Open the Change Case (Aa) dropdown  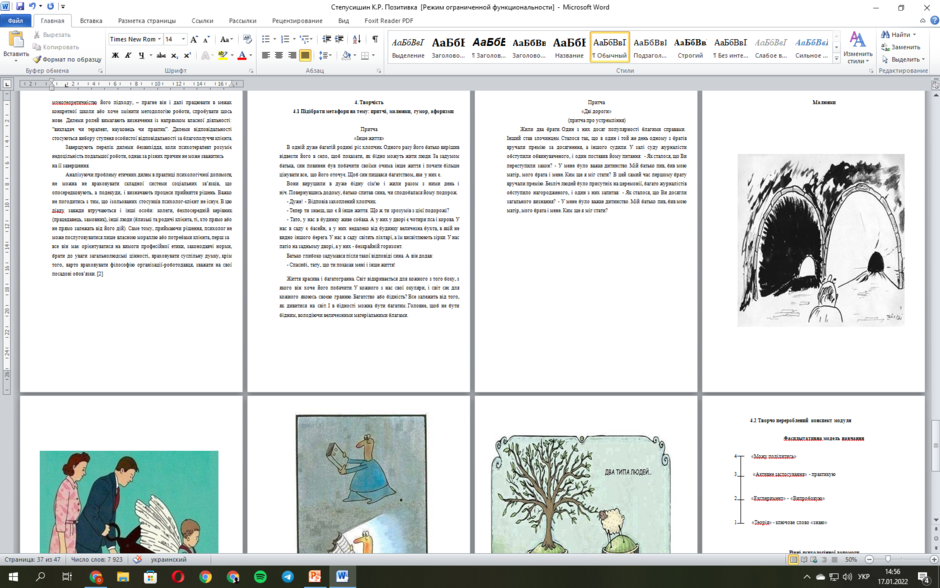tap(225, 40)
